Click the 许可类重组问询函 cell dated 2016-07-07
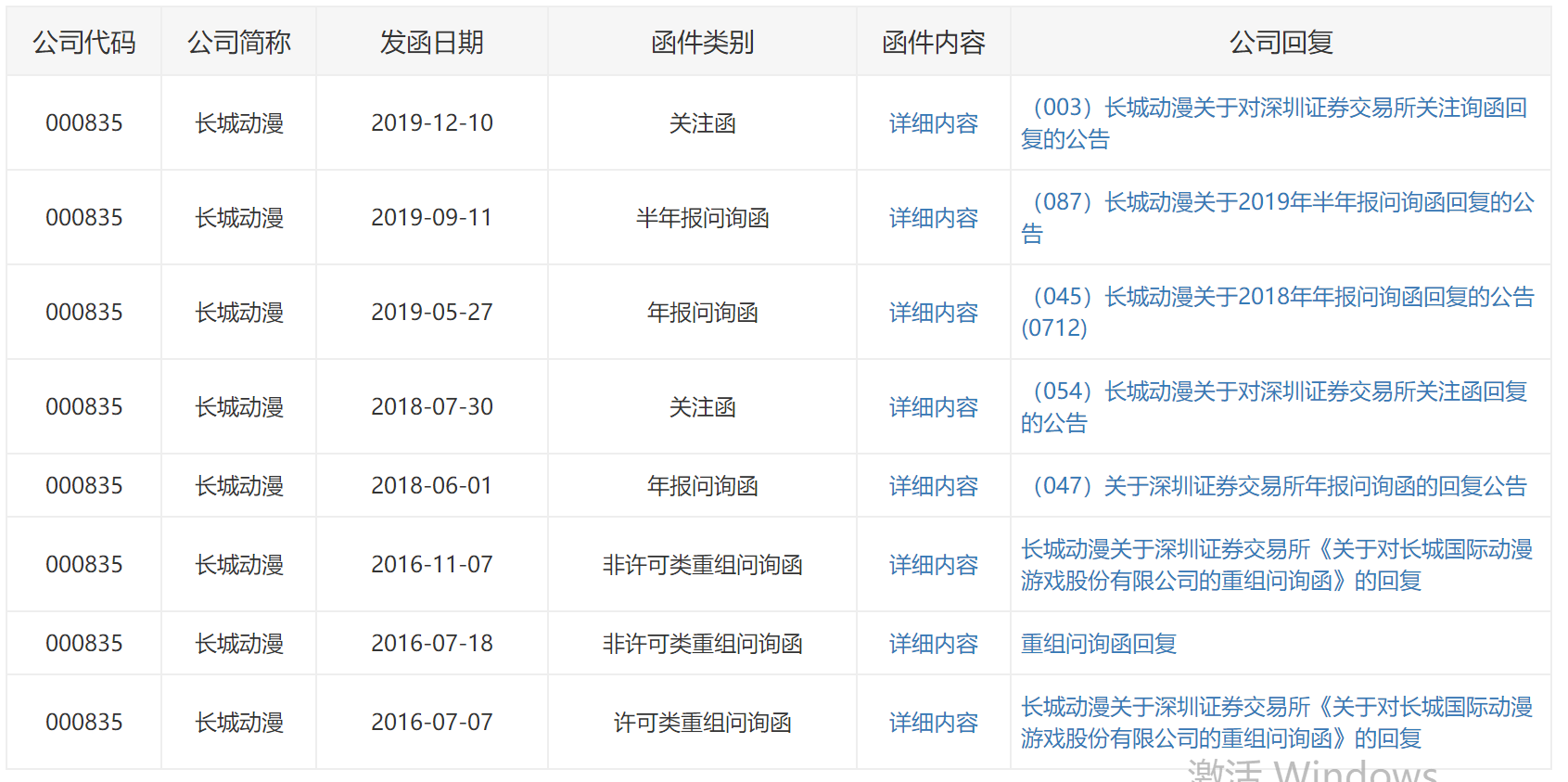The image size is (1568, 782). click(x=703, y=723)
